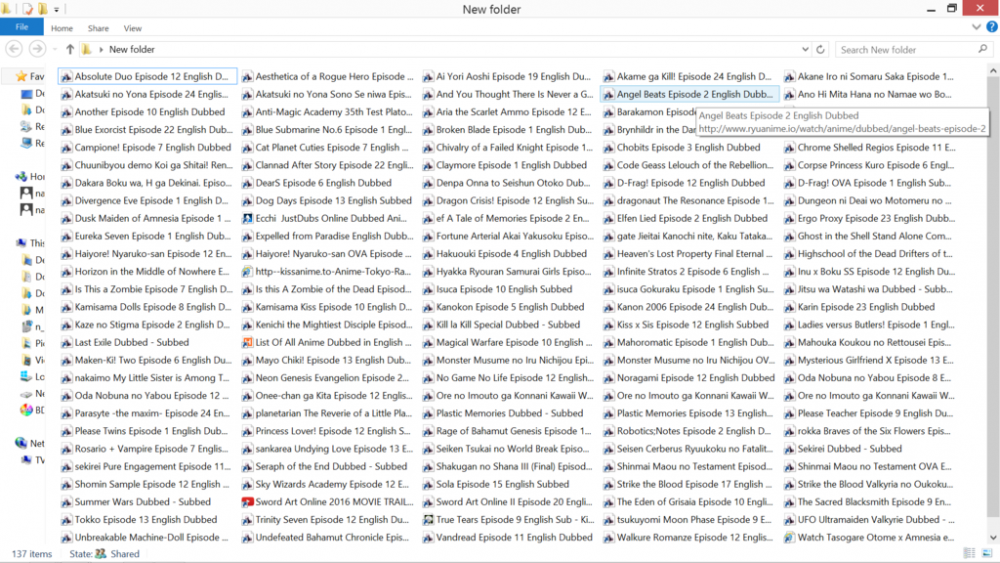Screen dimensions: 1000x563
Task: Select icon of Ecchi JustDubs Online Dubbed file
Action: [247, 219]
